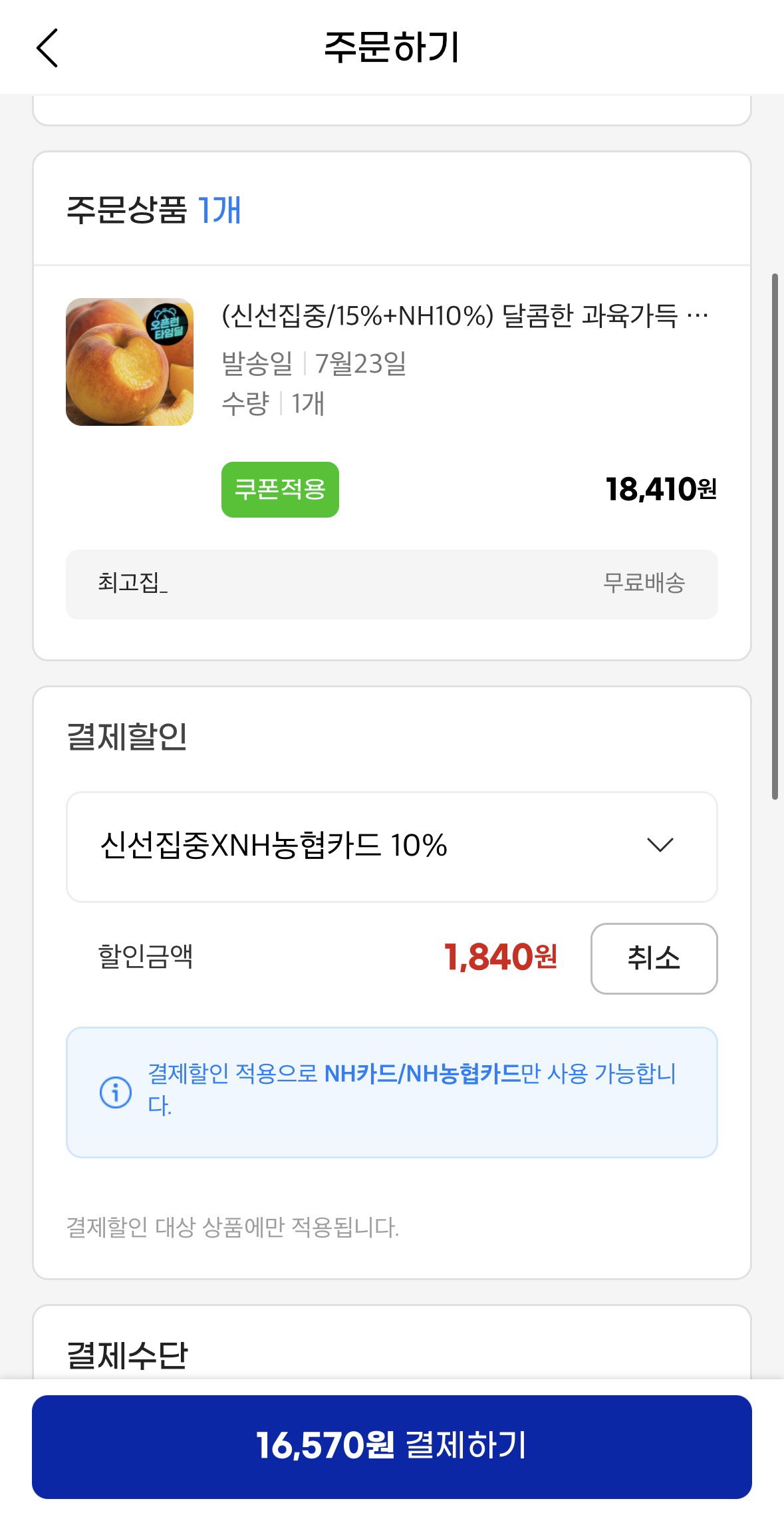Tap the info circle icon
784x1515 pixels.
coord(116,1092)
